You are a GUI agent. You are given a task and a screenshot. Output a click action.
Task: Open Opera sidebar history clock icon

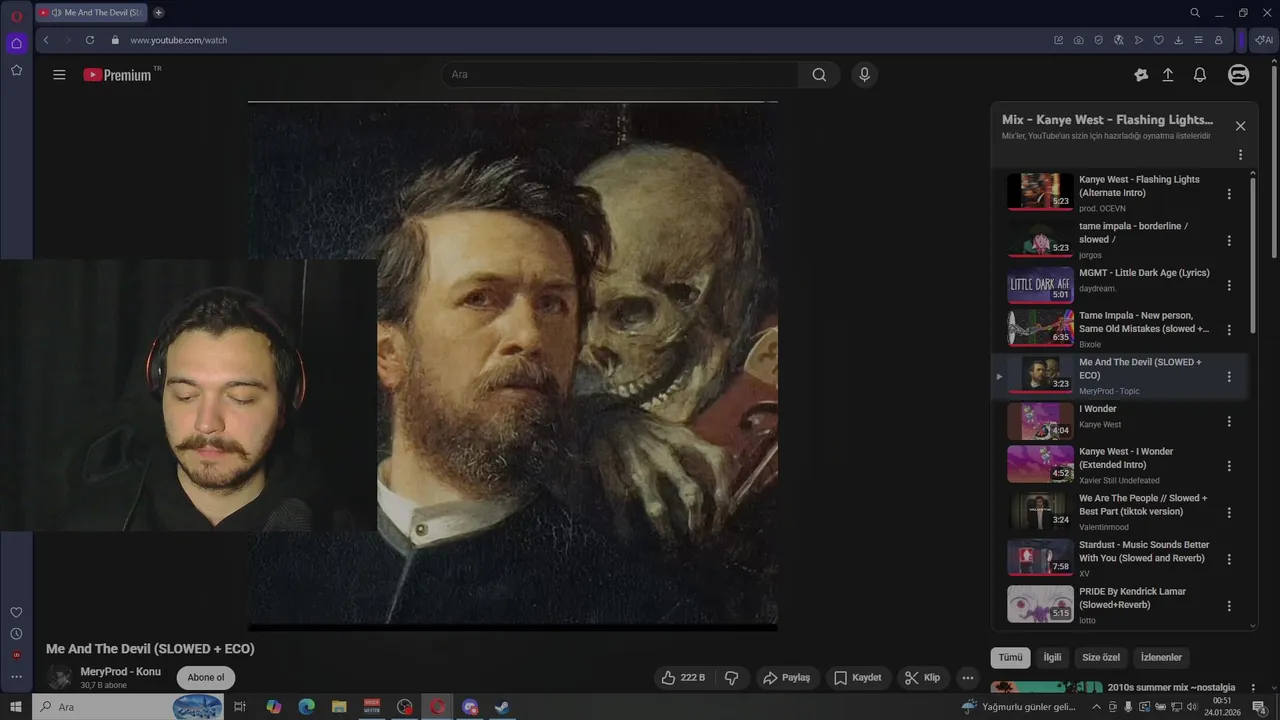(16, 634)
